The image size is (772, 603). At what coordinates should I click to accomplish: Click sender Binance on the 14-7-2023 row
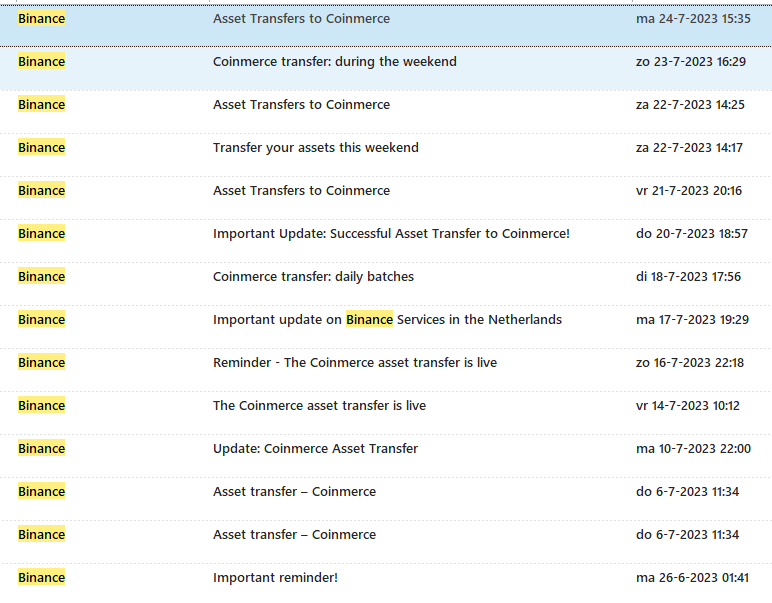(x=41, y=406)
